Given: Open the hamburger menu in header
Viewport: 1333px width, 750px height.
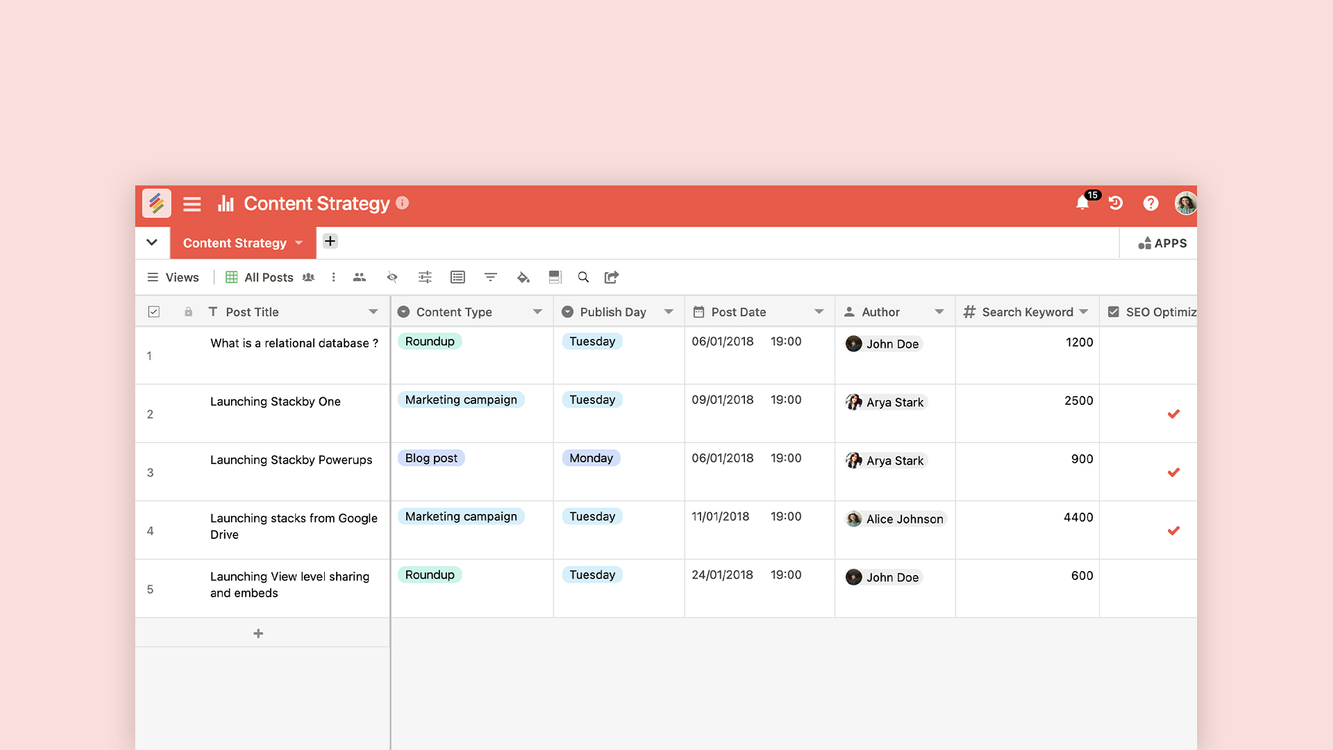Looking at the screenshot, I should coord(192,204).
